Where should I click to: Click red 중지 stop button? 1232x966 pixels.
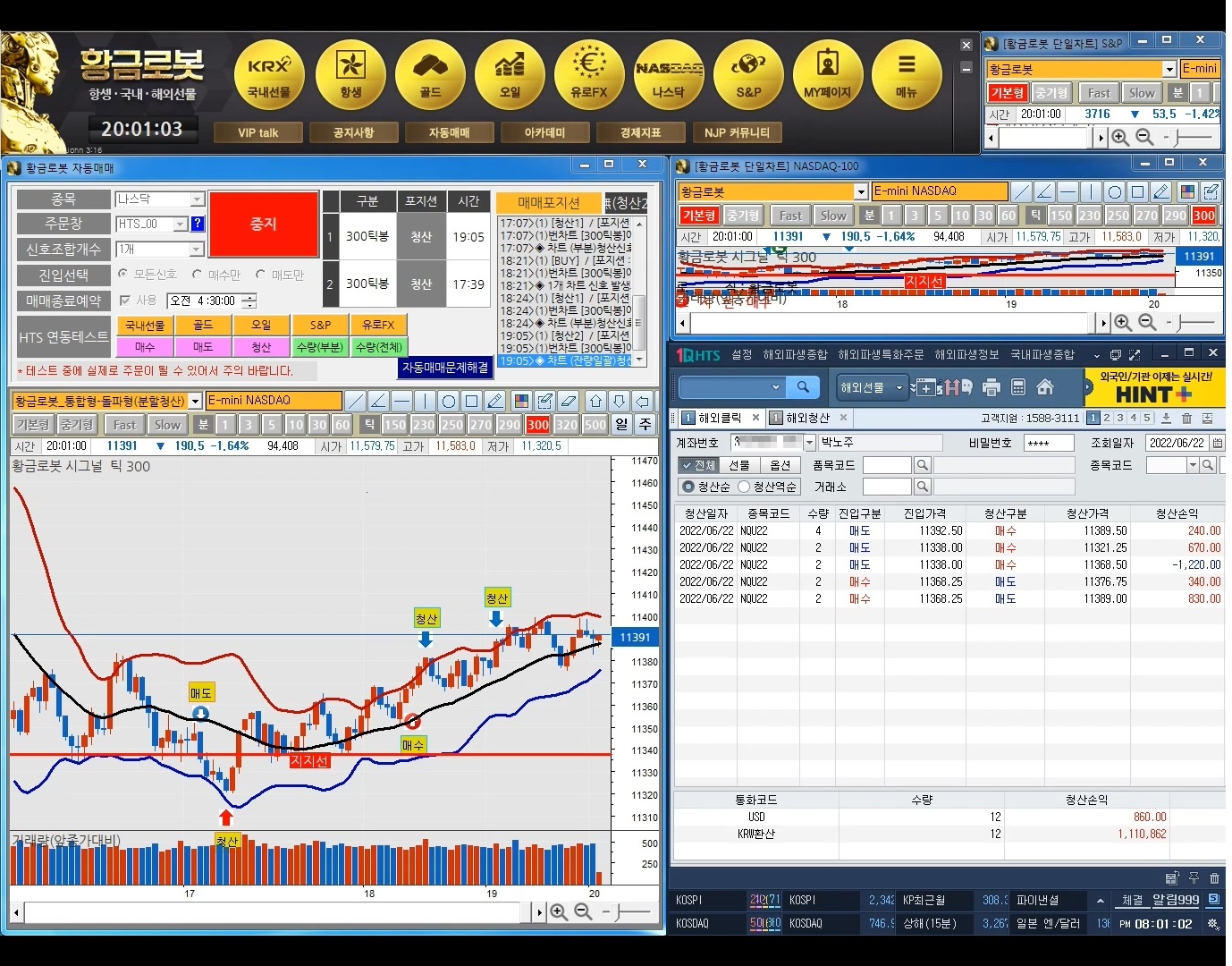click(x=264, y=224)
